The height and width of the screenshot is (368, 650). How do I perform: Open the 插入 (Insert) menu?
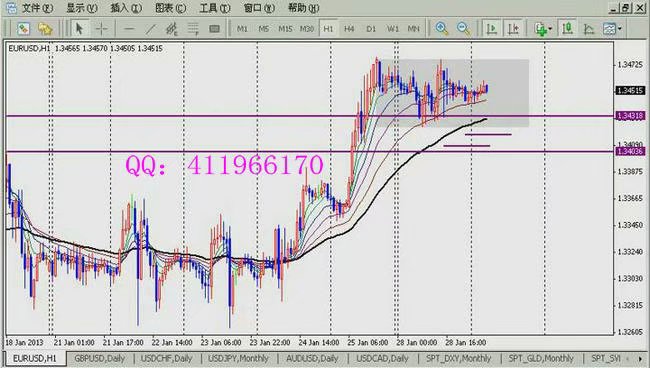click(126, 8)
